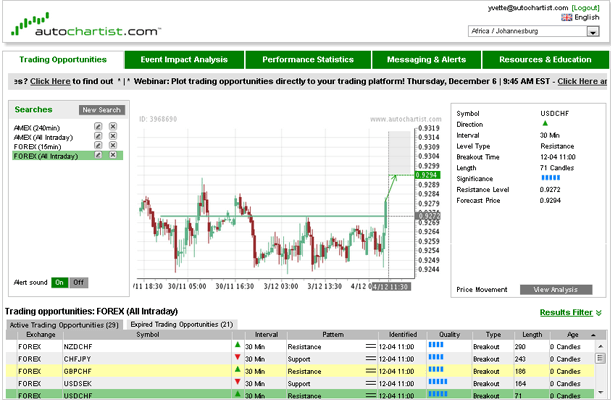Delete the AMEX (All Intraday) search
614x405 pixels.
tap(113, 137)
